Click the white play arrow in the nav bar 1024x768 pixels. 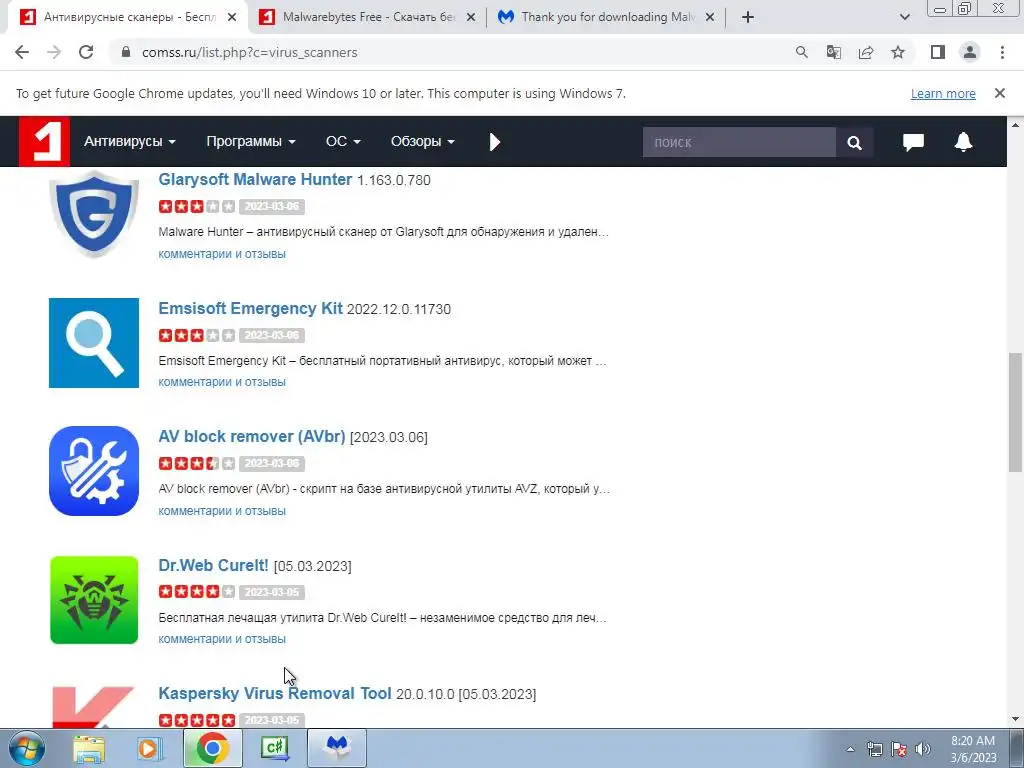pyautogui.click(x=494, y=142)
